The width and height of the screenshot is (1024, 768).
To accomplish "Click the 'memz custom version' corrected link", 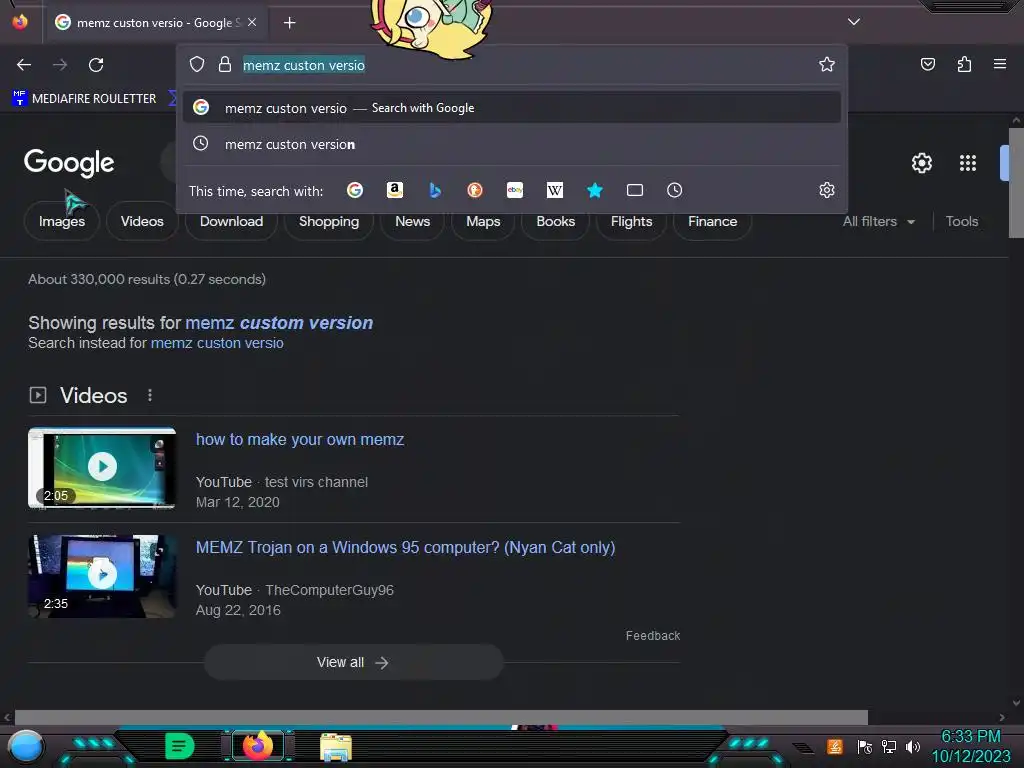I will click(279, 323).
